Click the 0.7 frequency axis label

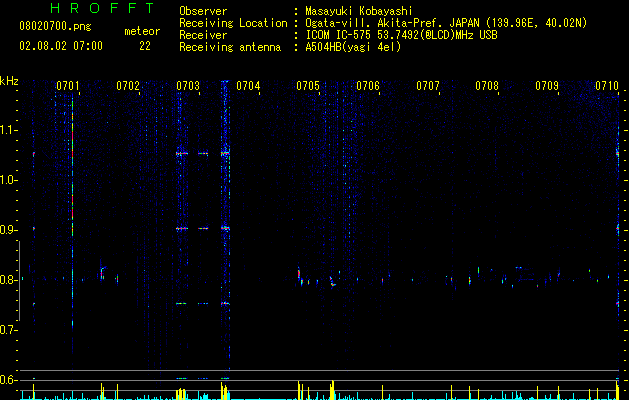point(8,330)
